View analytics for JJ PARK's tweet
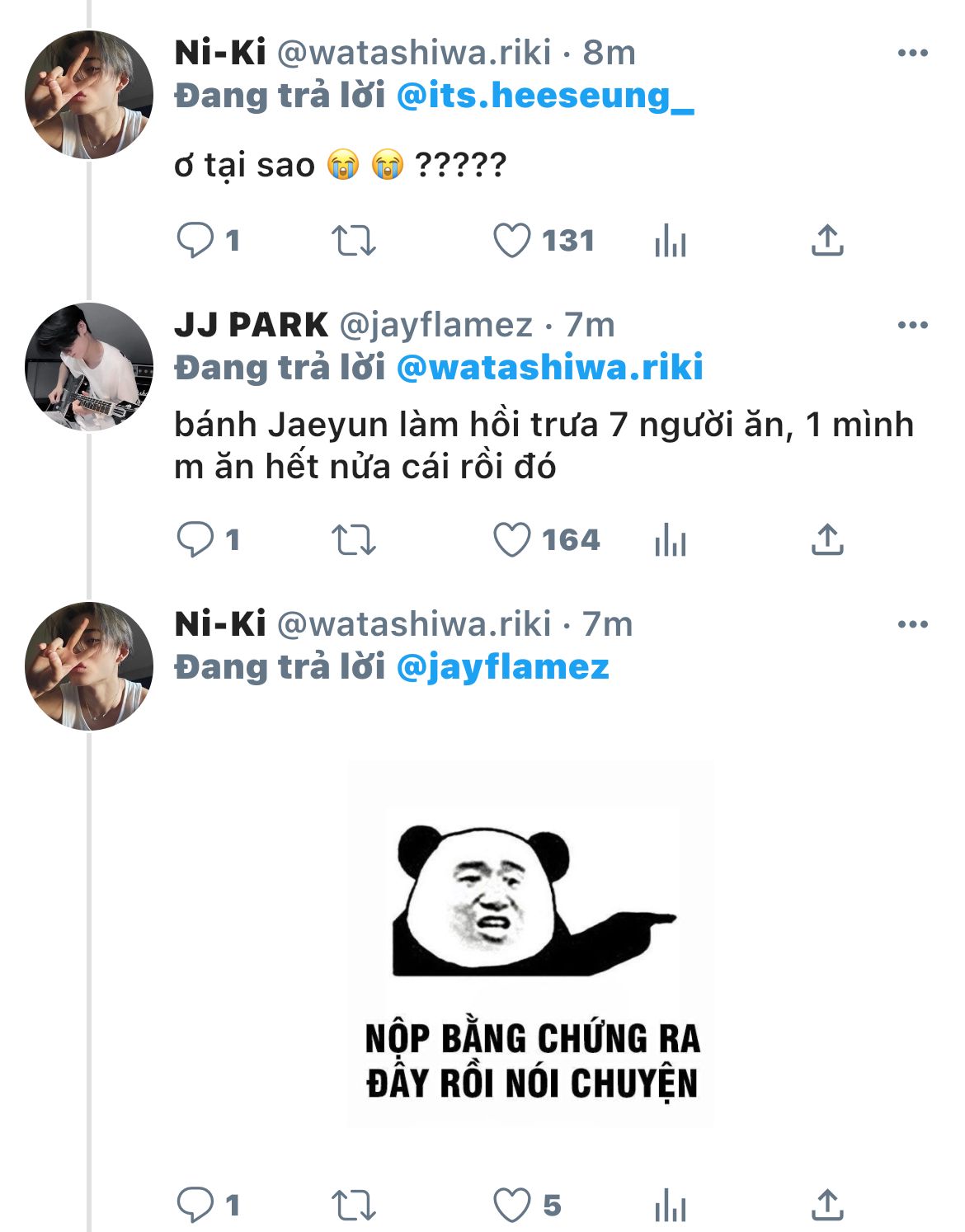The height and width of the screenshot is (1232, 965). 670,541
